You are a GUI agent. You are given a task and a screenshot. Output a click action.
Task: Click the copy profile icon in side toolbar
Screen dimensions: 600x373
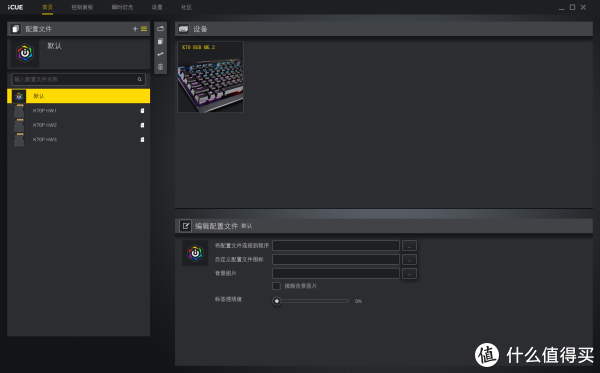click(160, 41)
